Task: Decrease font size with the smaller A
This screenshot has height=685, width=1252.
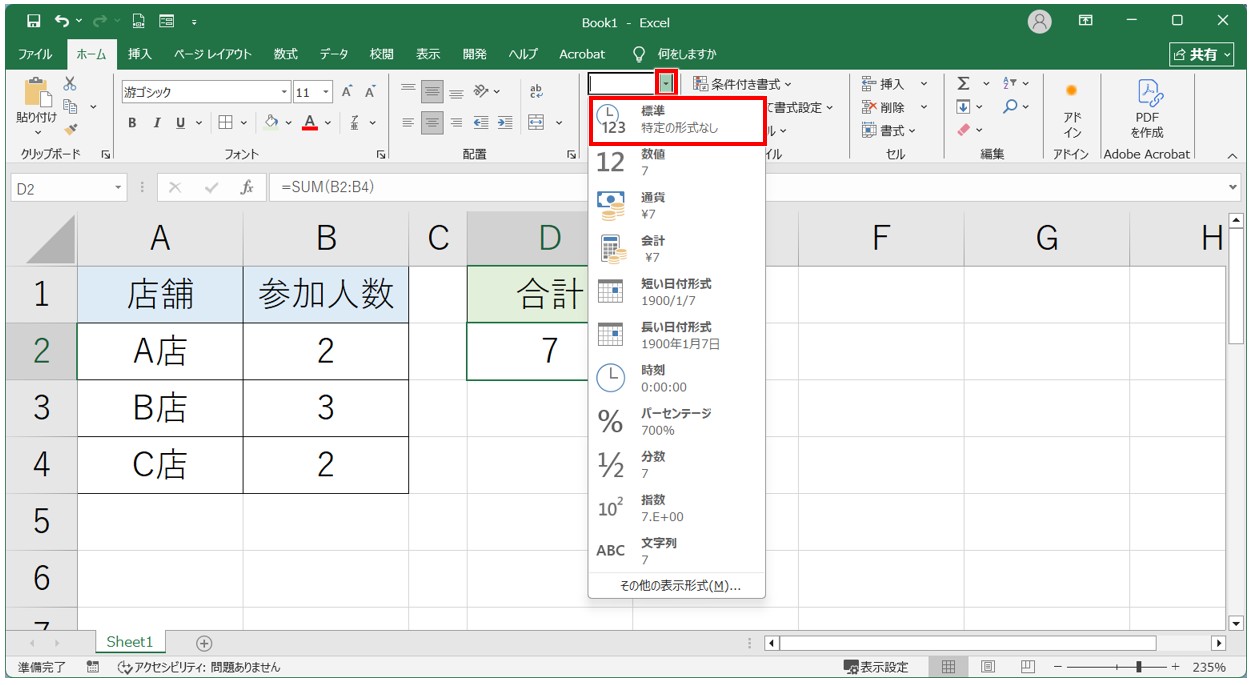Action: pos(369,92)
